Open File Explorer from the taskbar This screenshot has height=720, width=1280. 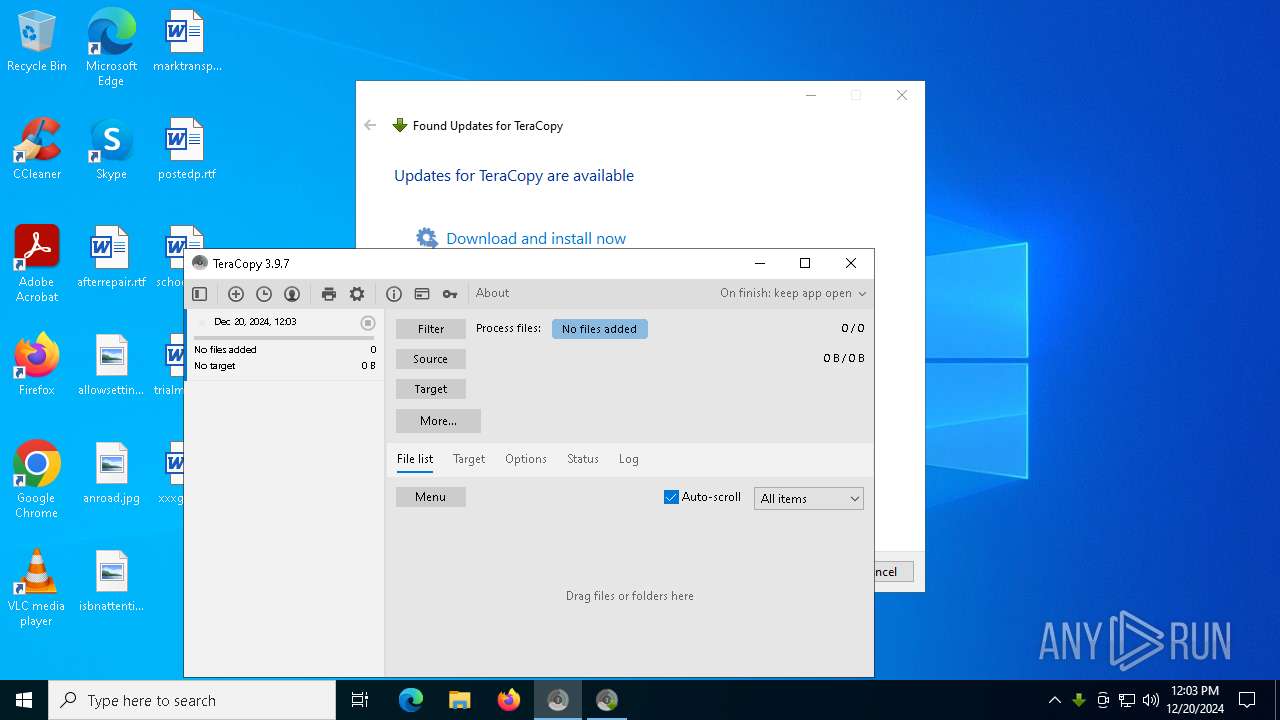point(460,700)
